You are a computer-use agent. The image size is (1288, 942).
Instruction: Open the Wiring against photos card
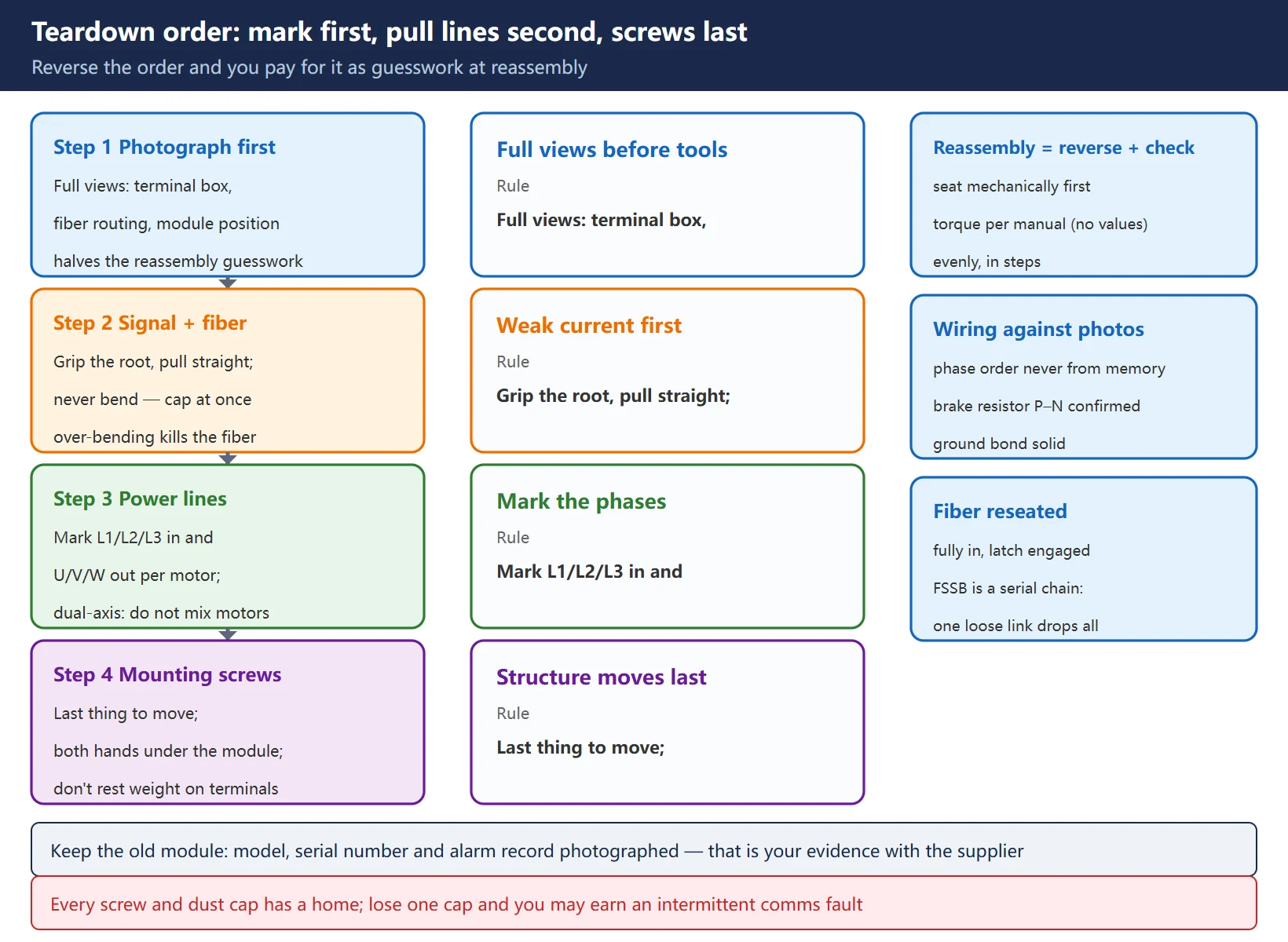click(x=1084, y=377)
